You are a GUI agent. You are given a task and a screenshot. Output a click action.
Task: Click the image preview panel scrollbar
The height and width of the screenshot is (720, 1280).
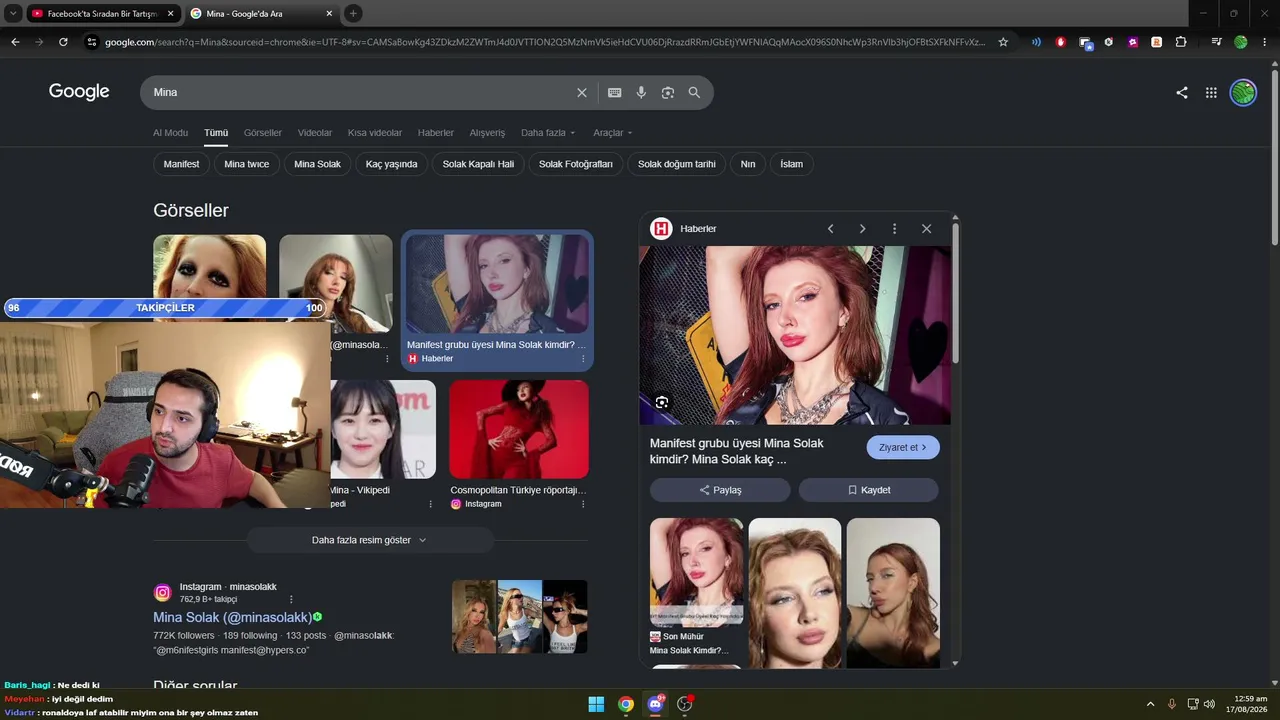coord(955,292)
